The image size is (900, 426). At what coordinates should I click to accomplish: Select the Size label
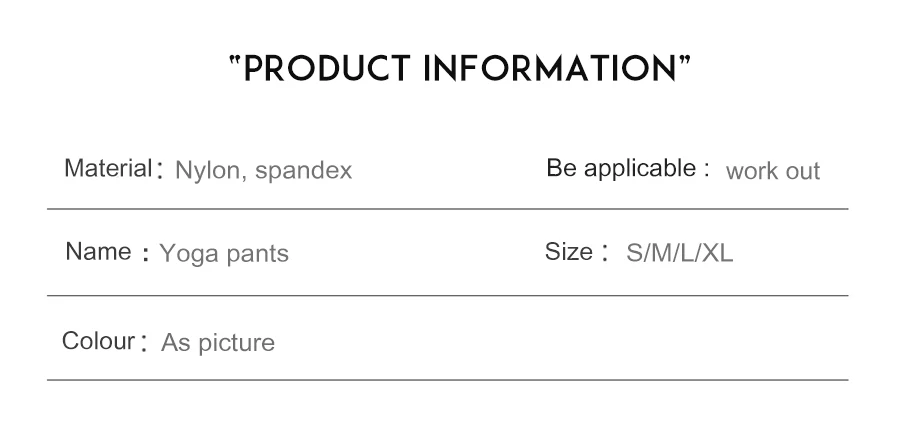click(569, 252)
